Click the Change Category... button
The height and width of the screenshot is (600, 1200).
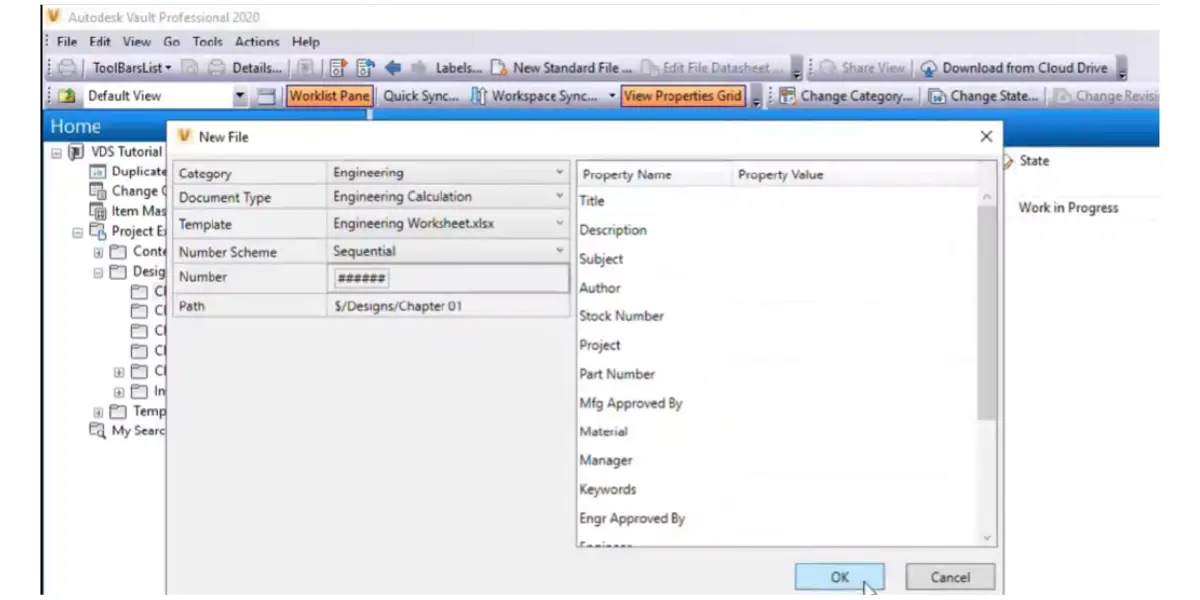point(846,96)
